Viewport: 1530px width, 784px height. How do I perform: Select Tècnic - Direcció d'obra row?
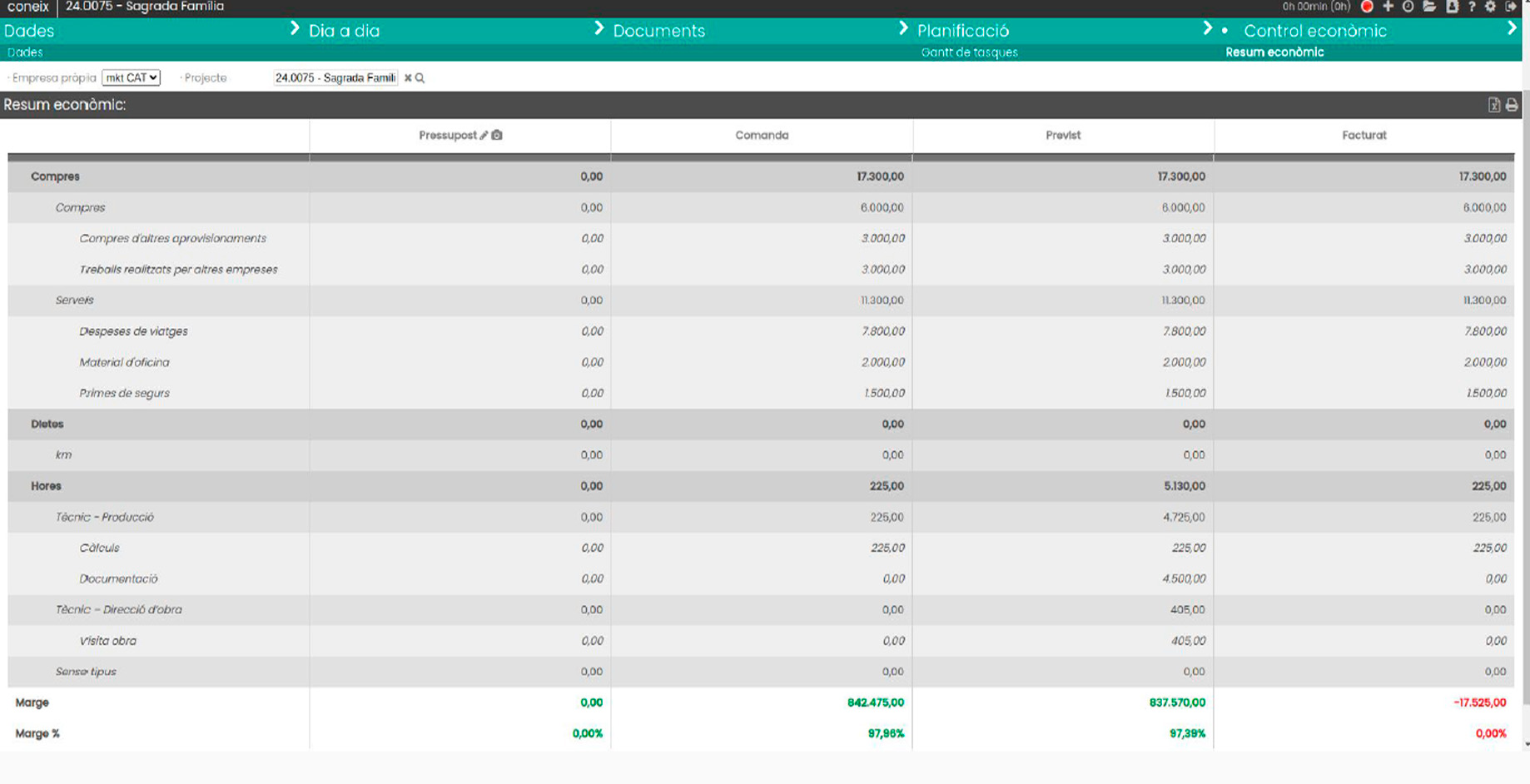click(118, 609)
